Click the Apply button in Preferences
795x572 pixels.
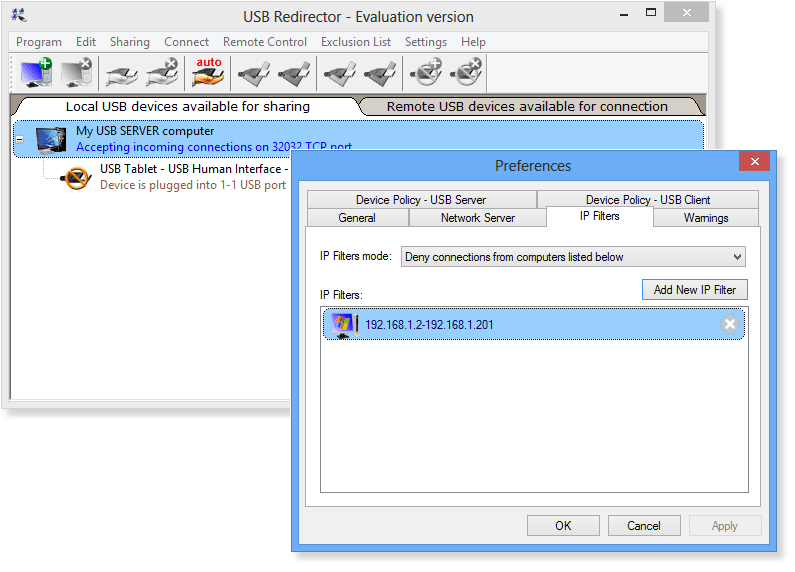pos(725,526)
